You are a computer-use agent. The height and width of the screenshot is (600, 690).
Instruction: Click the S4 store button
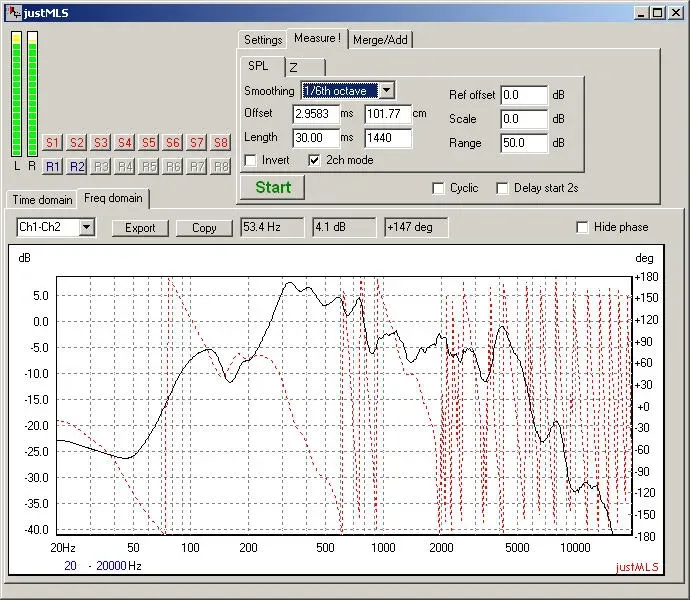[125, 143]
